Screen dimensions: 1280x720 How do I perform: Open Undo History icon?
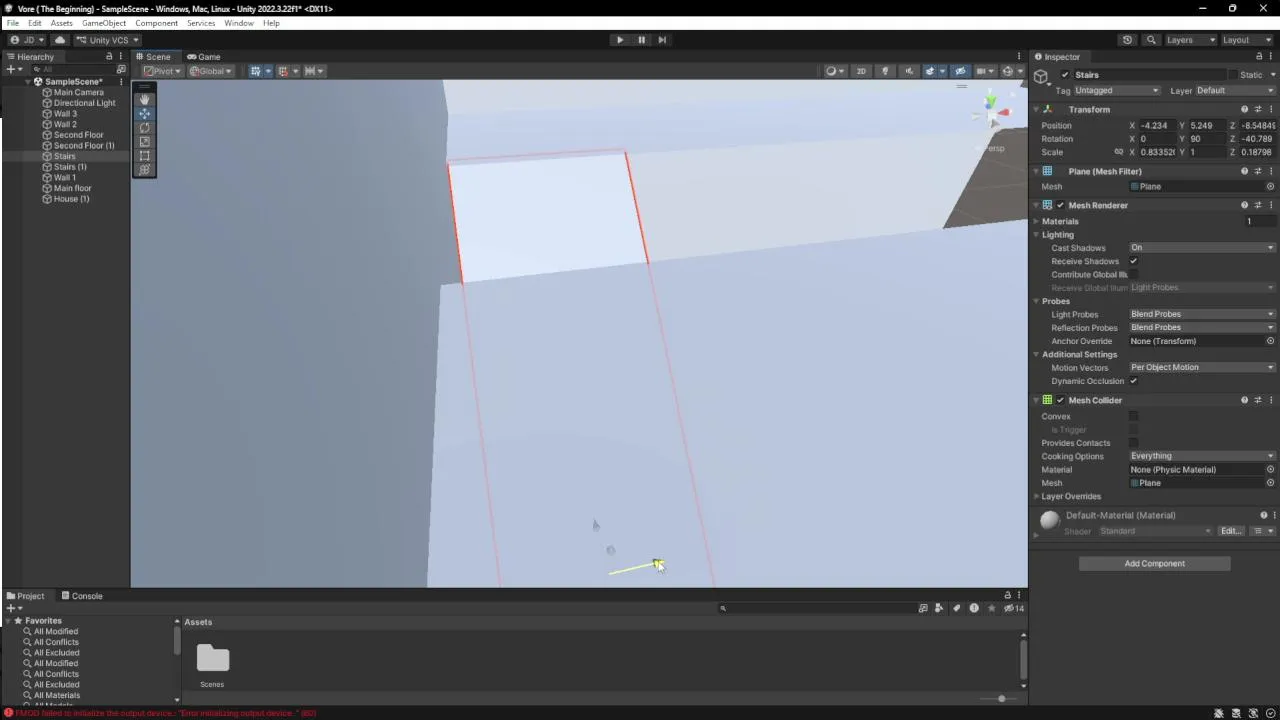[1128, 40]
